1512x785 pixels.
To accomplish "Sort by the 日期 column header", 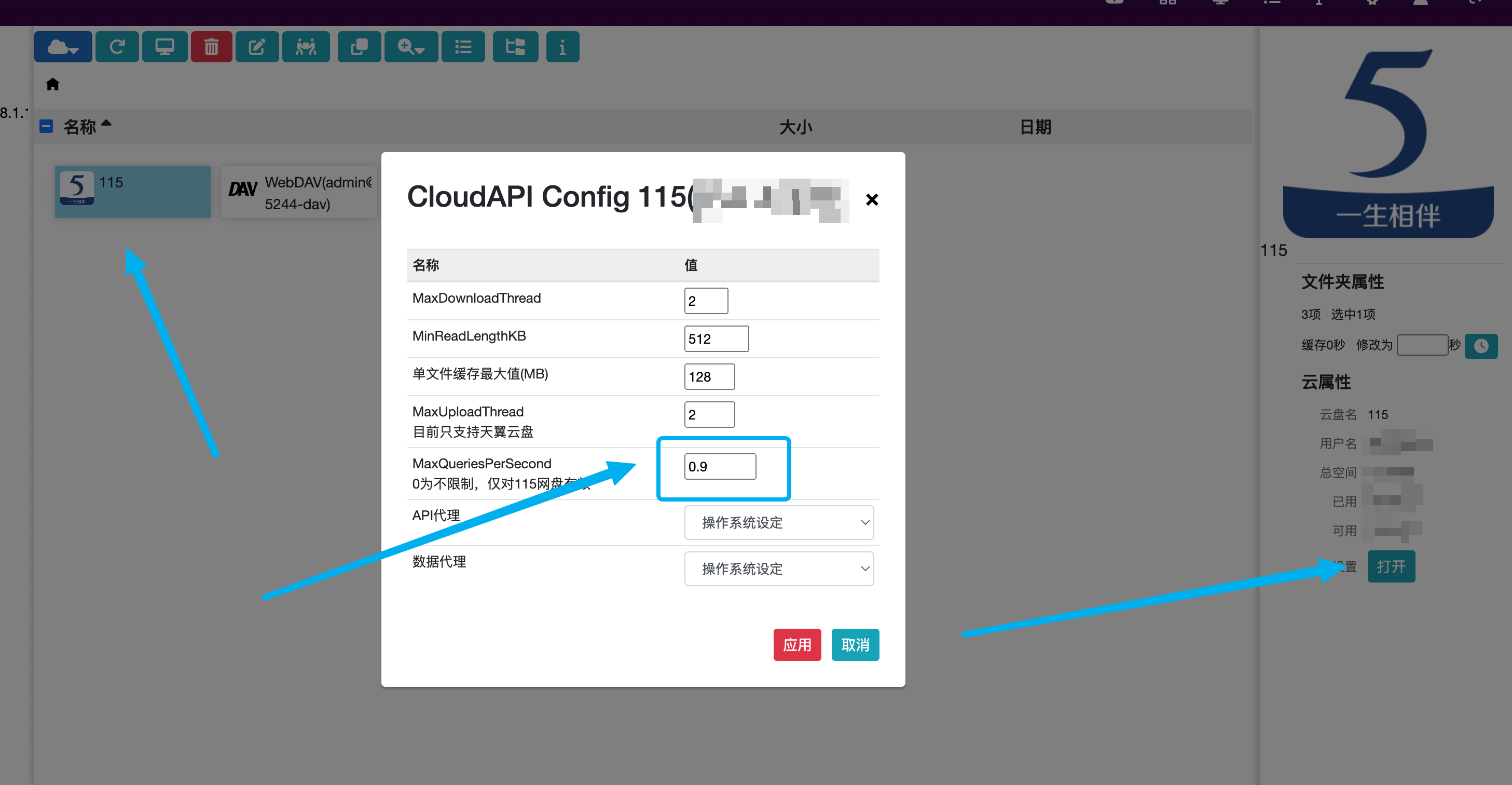I will click(x=1035, y=127).
